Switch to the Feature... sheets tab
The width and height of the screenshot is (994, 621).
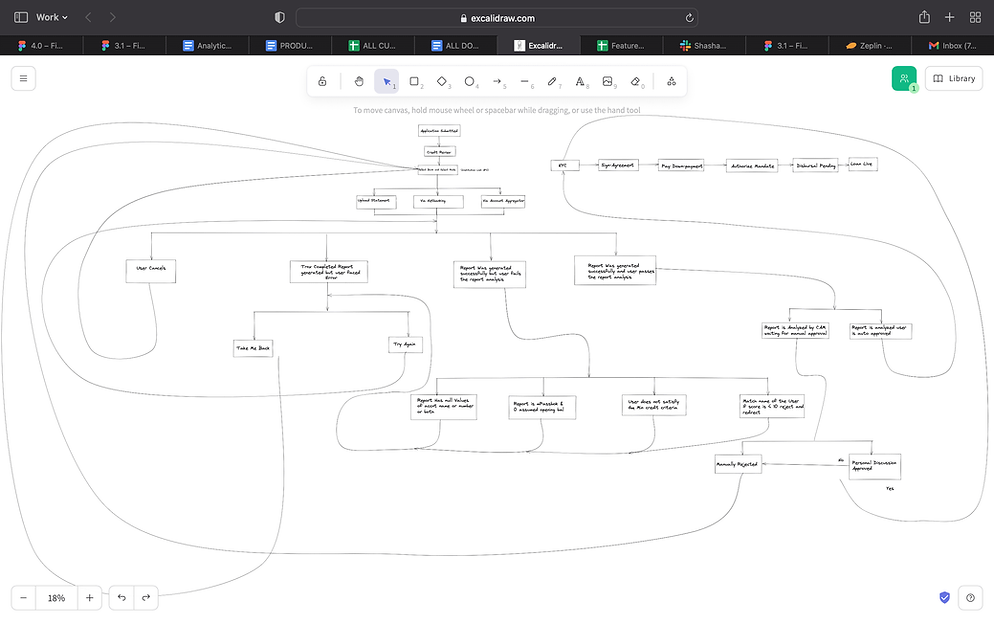[x=621, y=46]
